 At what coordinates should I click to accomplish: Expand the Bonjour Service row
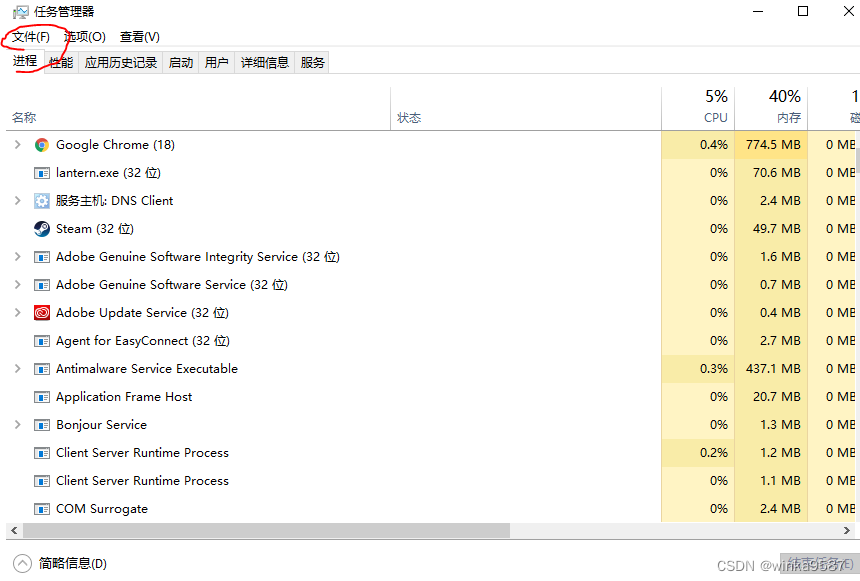18,425
